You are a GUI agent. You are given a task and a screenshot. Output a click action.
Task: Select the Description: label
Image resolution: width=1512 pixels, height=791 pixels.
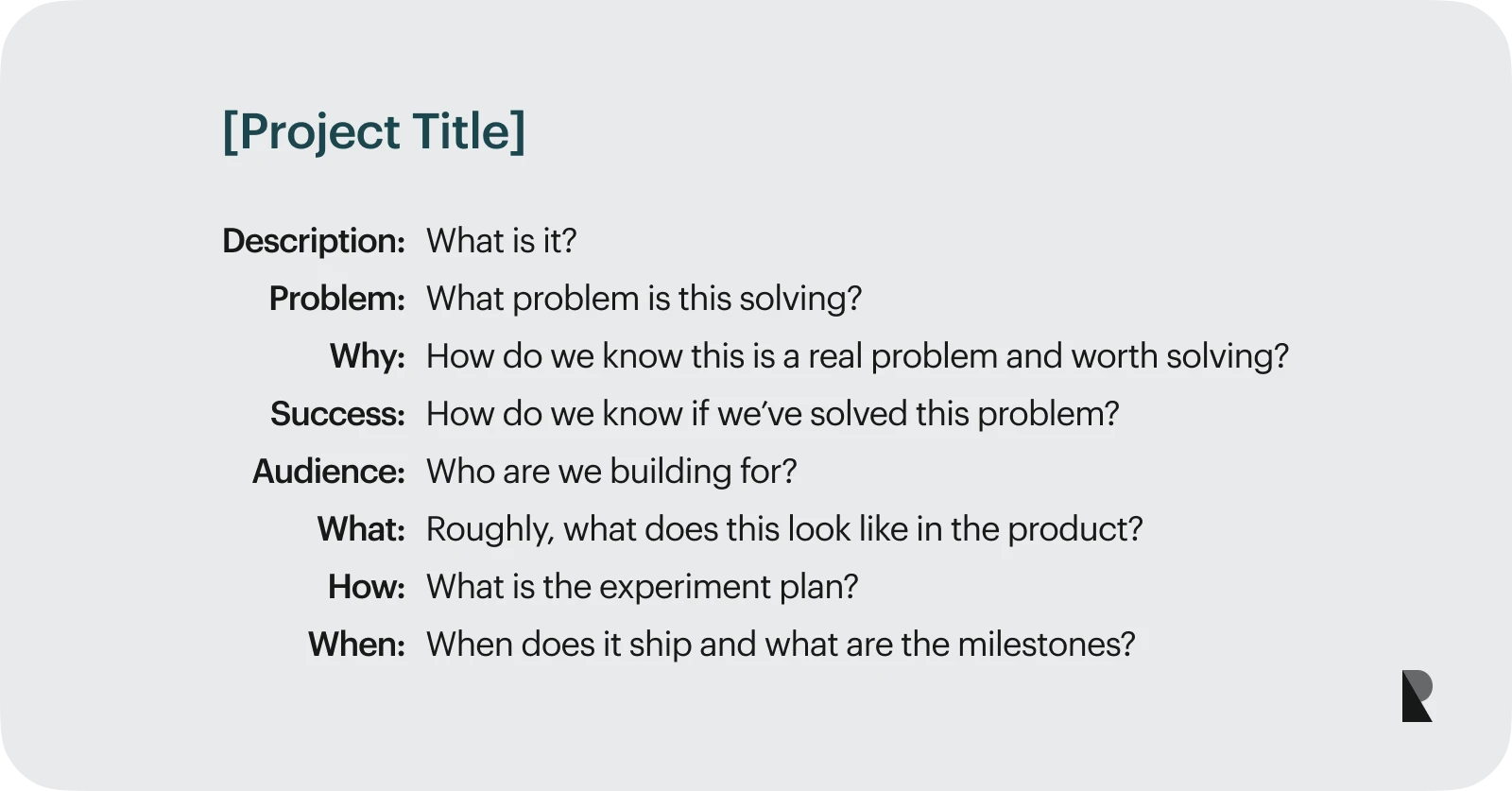click(314, 241)
